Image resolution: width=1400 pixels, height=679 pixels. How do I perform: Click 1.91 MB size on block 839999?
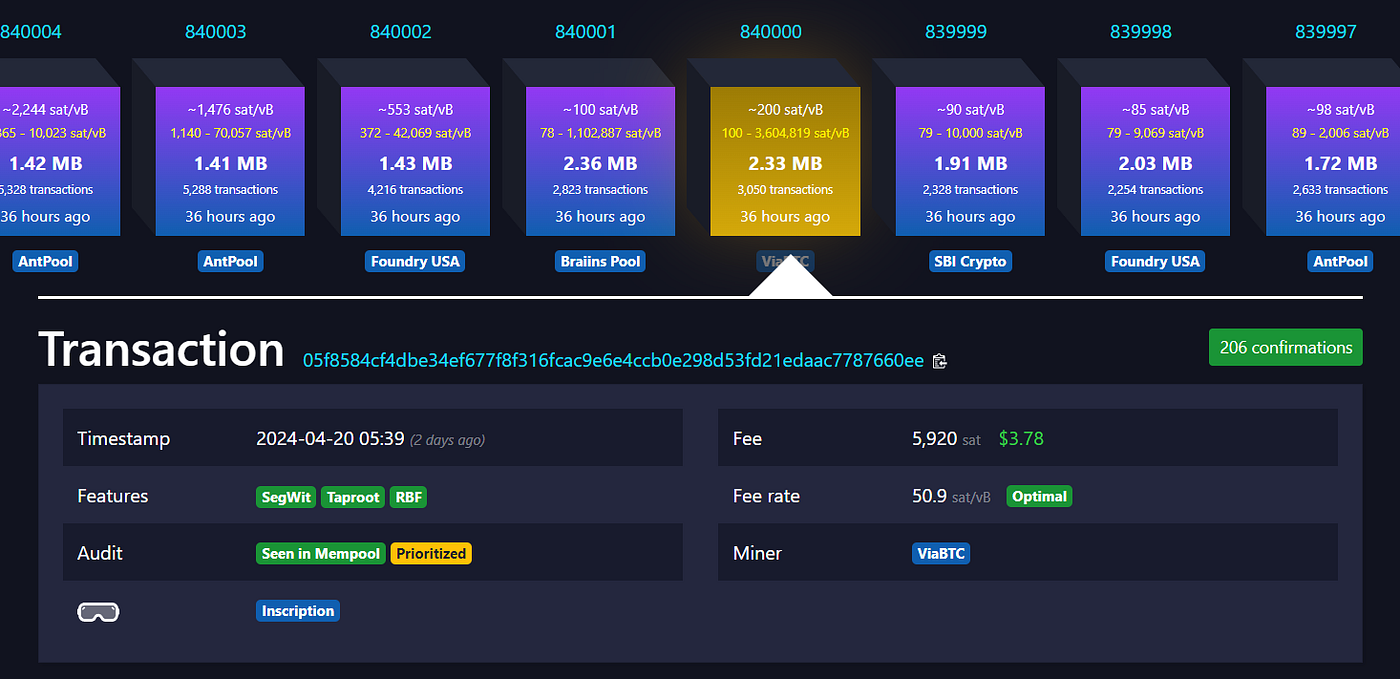[x=970, y=163]
